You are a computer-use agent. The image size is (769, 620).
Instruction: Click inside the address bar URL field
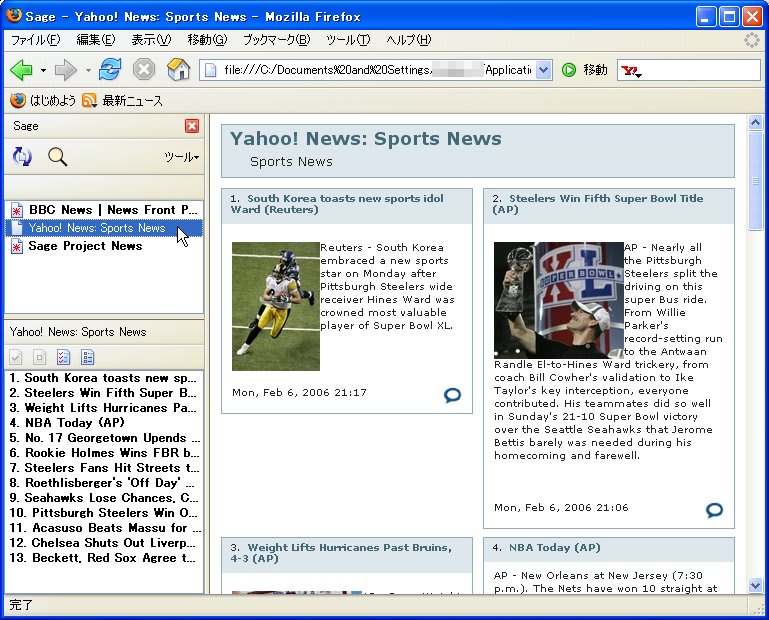pos(376,70)
